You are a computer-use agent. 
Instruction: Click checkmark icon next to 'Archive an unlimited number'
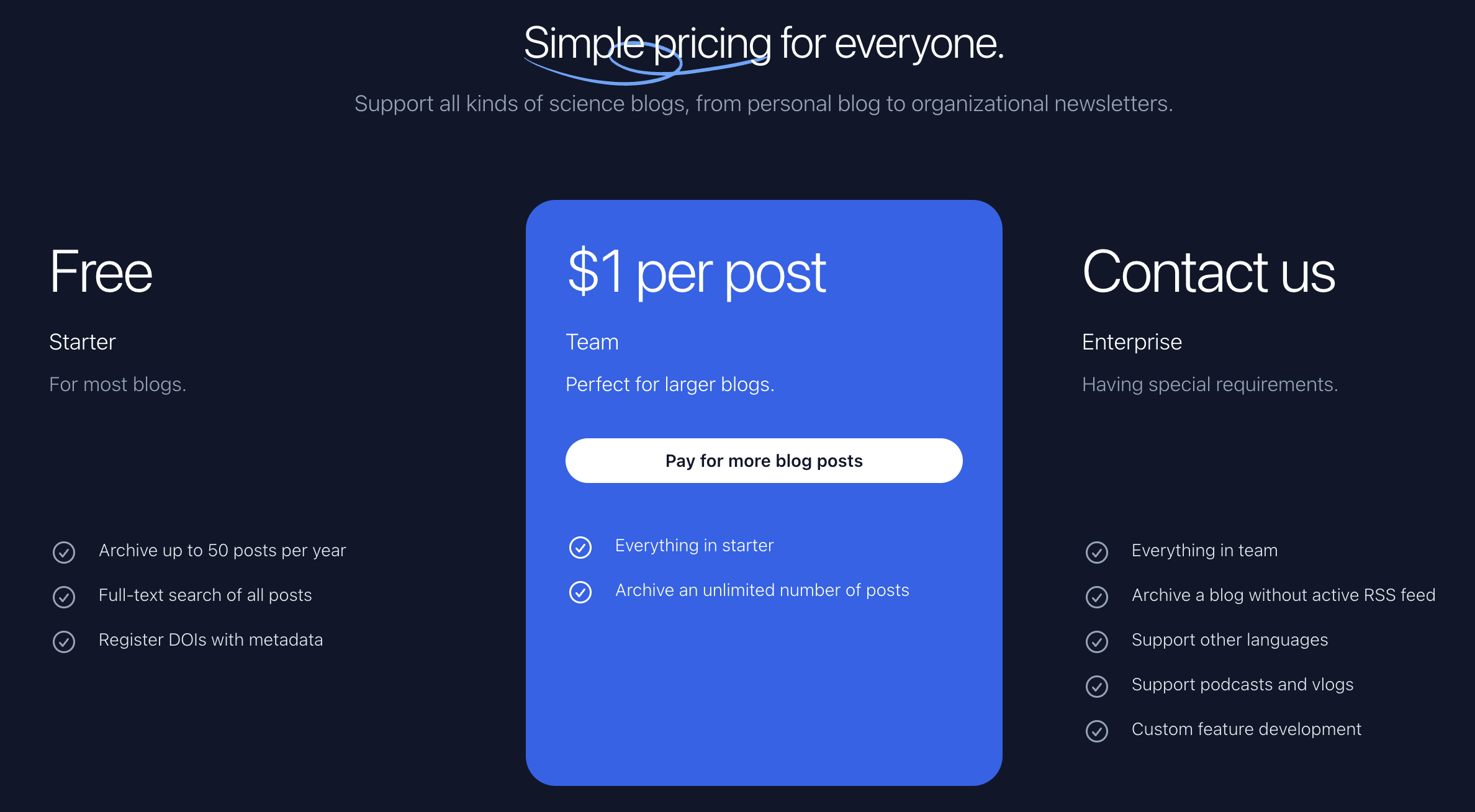[580, 592]
